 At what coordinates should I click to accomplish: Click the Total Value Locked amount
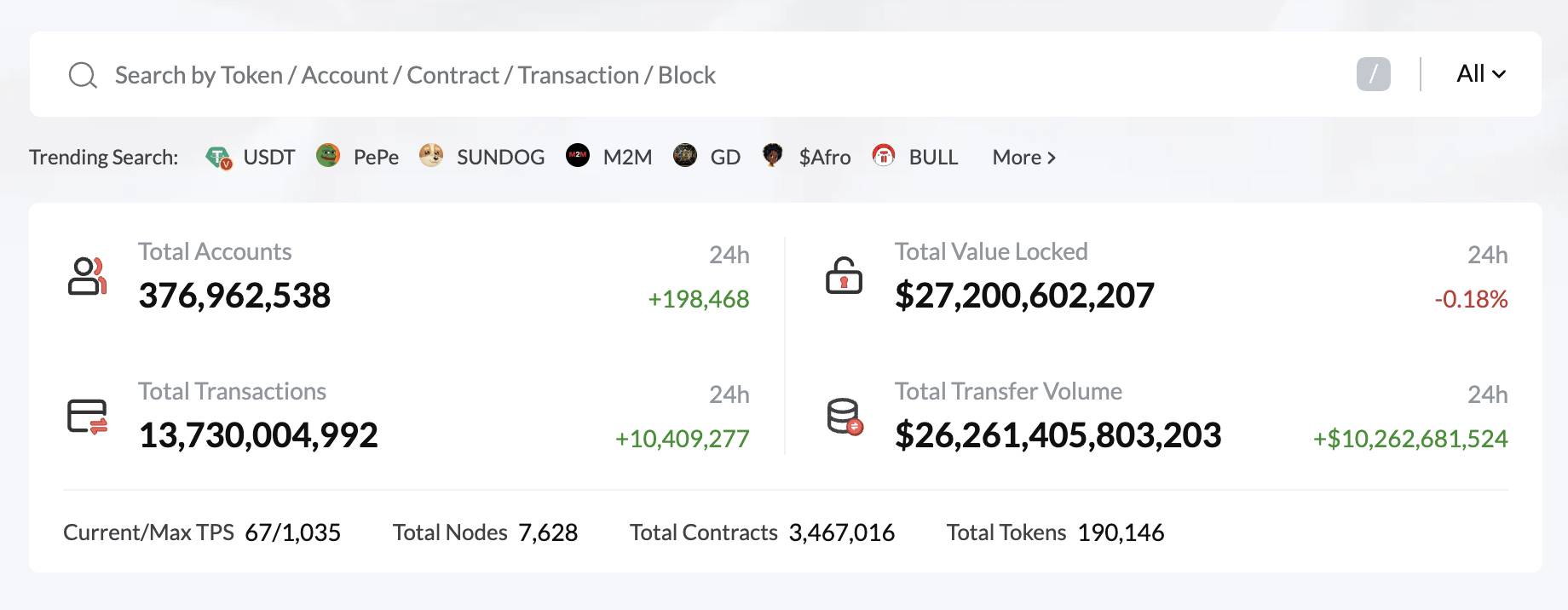[x=1023, y=296]
